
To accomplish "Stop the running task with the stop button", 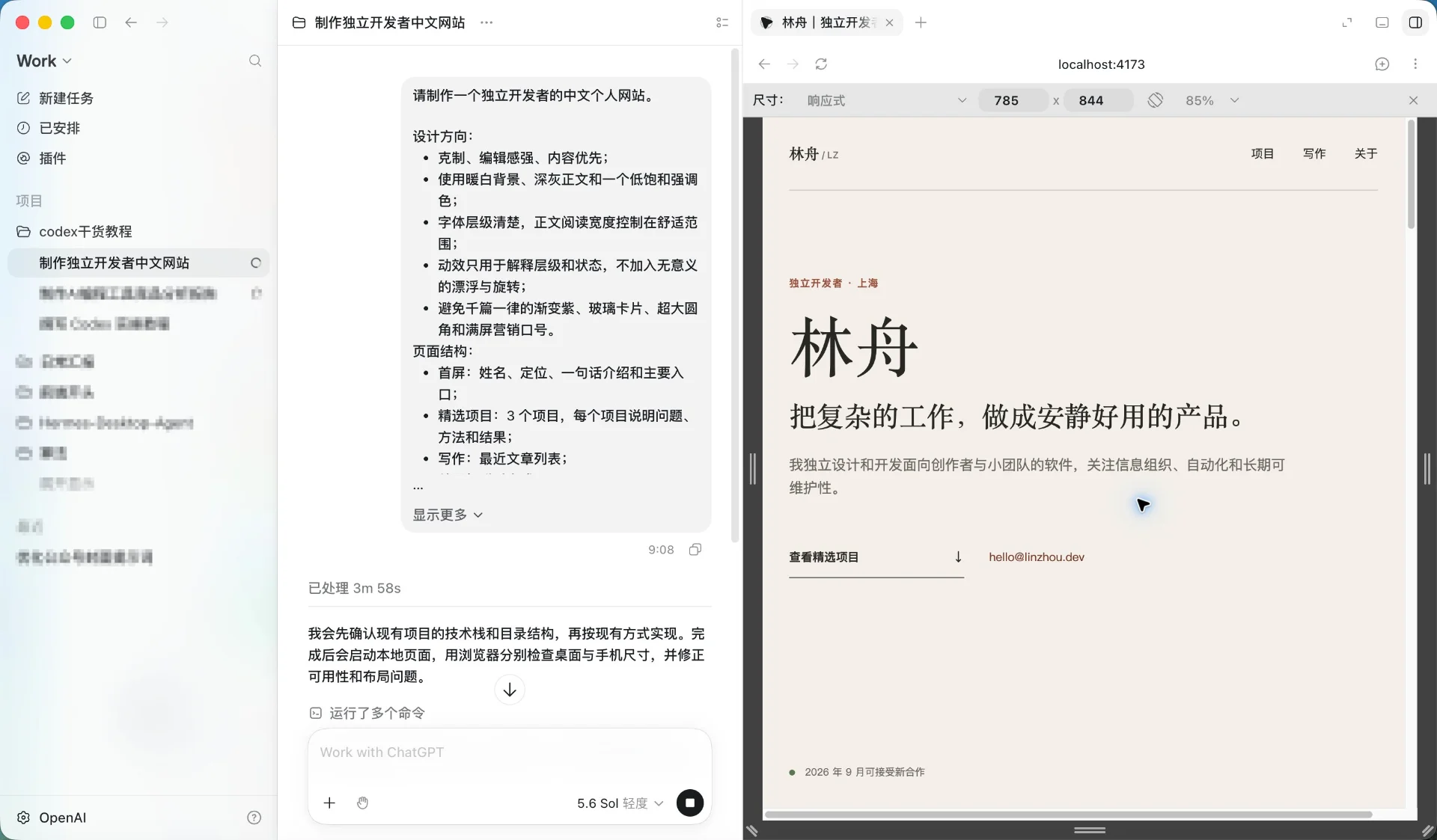I will click(x=690, y=803).
